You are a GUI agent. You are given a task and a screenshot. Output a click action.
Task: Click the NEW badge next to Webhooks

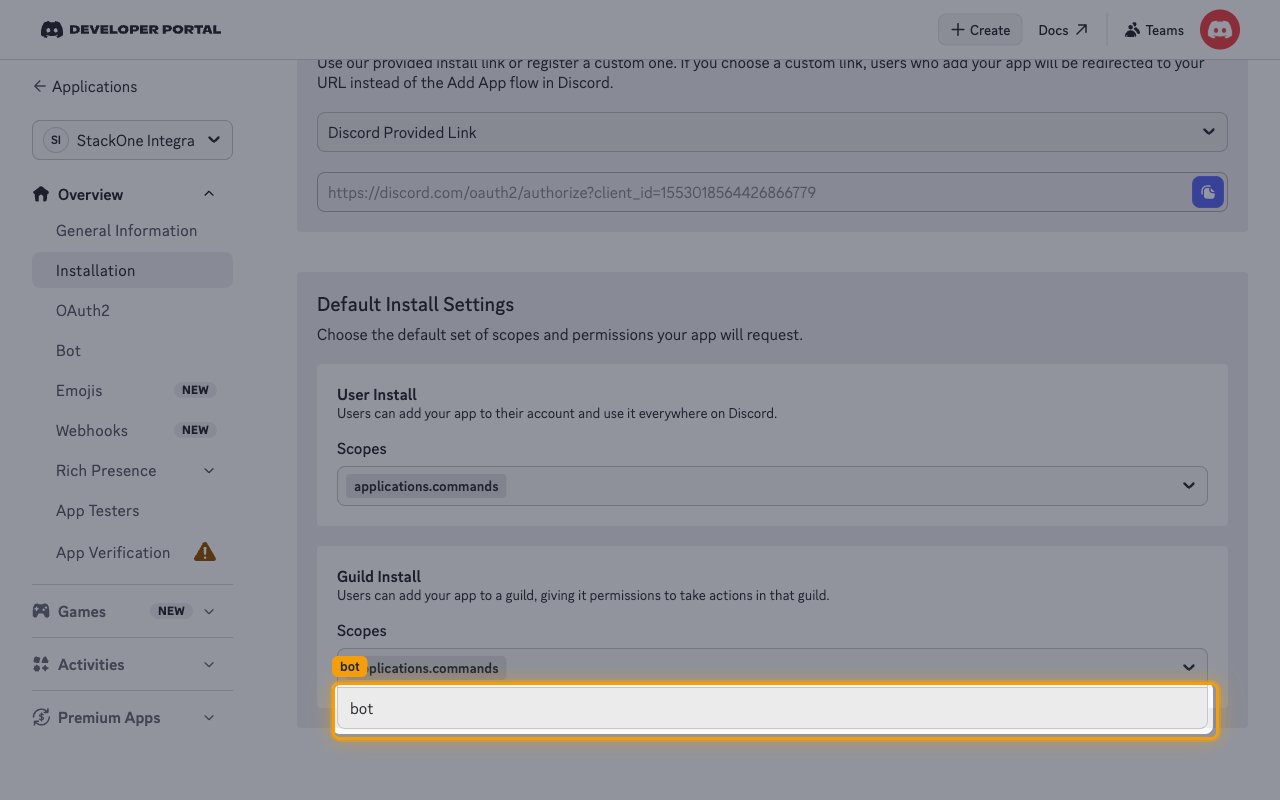tap(195, 430)
